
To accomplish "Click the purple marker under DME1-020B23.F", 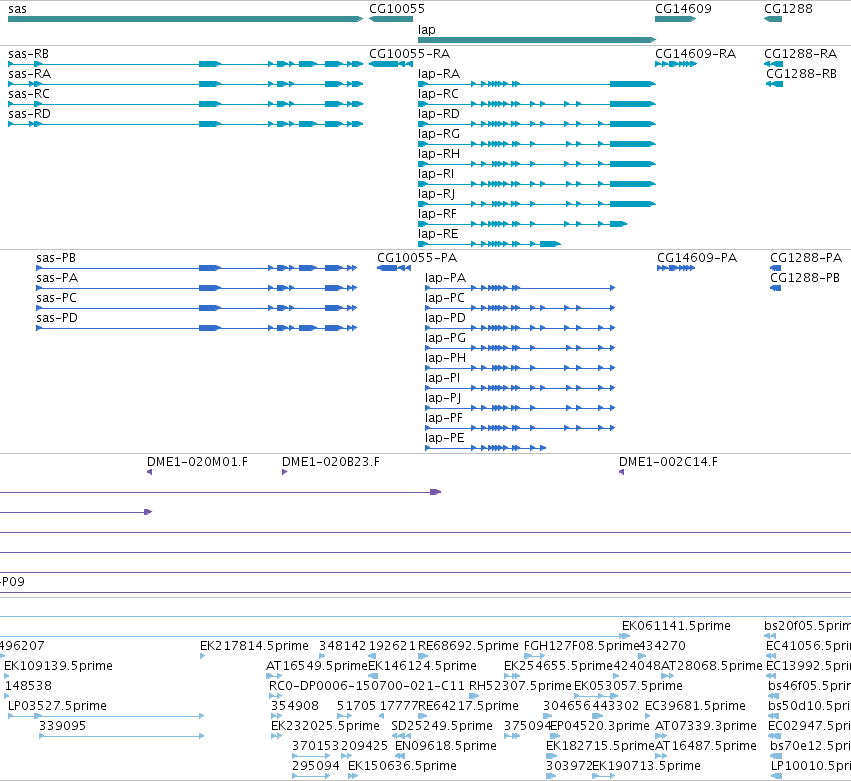I will pyautogui.click(x=284, y=472).
